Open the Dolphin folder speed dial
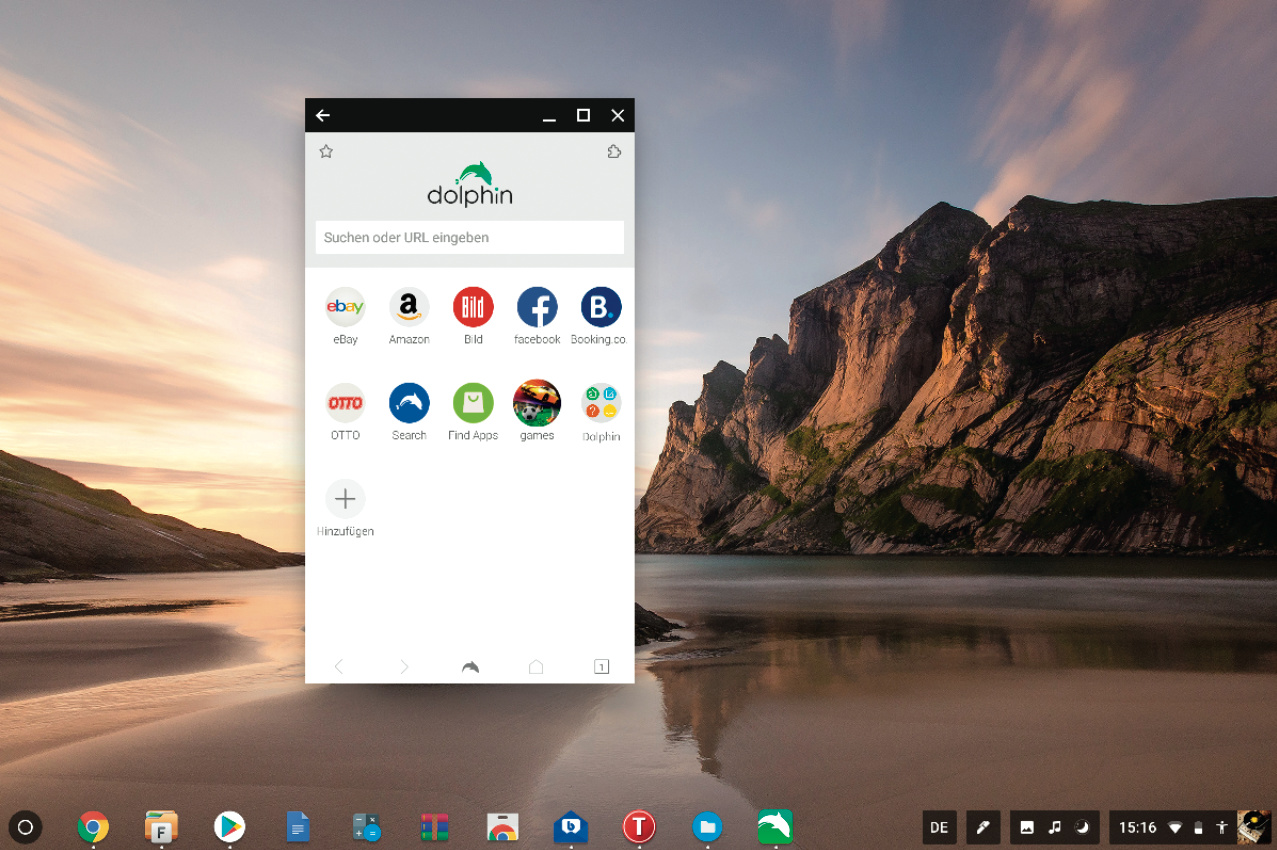Screen dimensions: 1277x850 (x=600, y=403)
